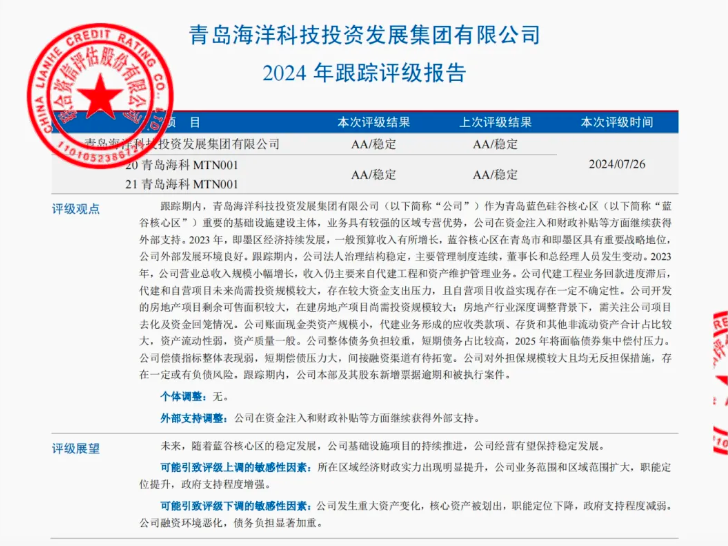Click the 上次评级结果 column header
The height and width of the screenshot is (546, 728).
coord(495,123)
